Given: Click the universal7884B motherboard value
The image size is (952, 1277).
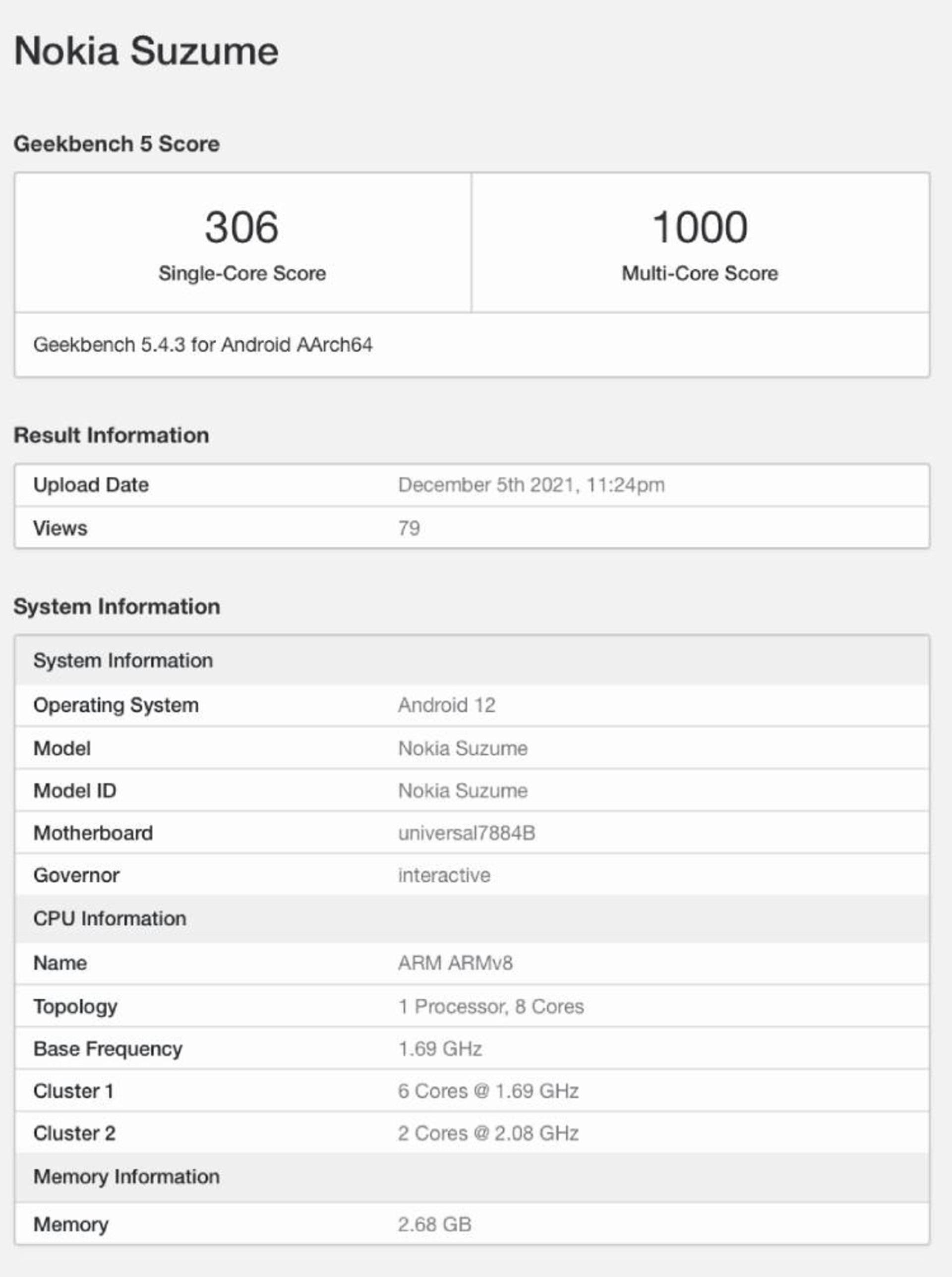Looking at the screenshot, I should coord(466,833).
